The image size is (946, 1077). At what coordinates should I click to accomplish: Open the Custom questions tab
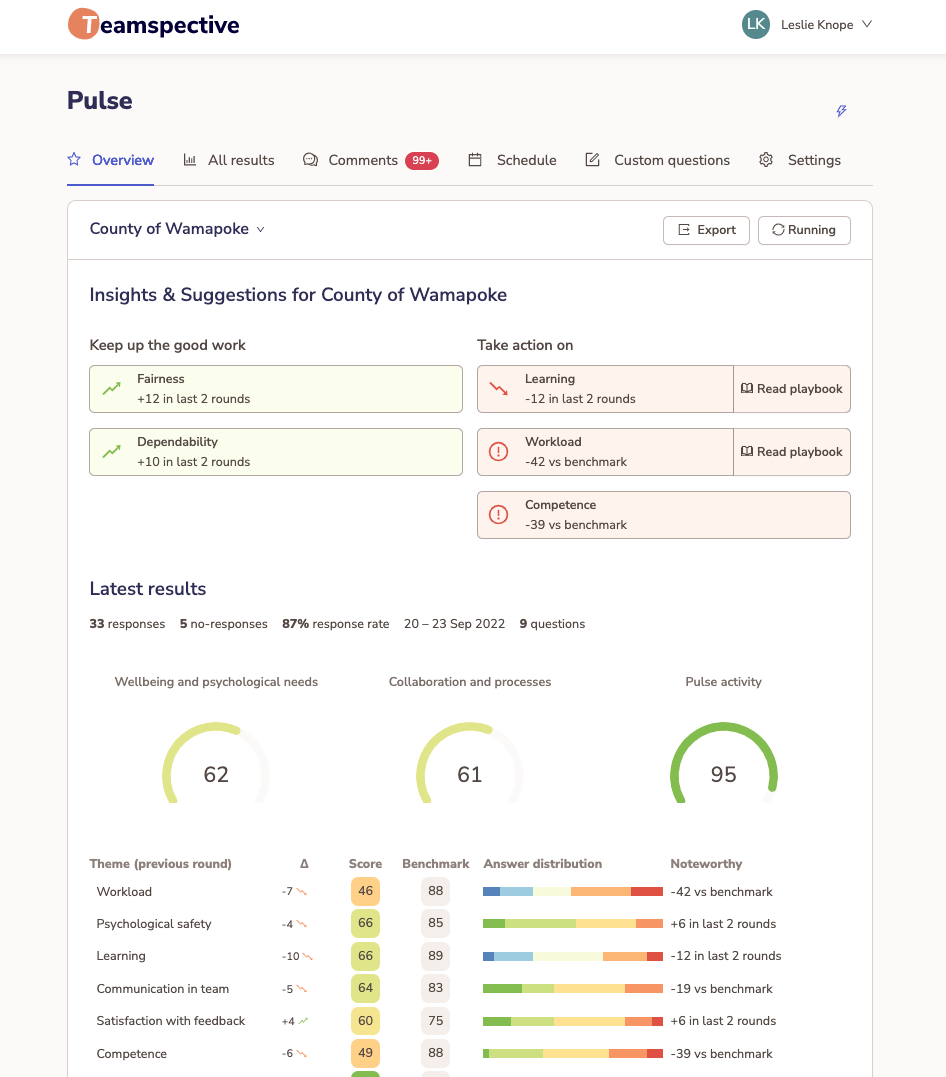(x=658, y=160)
